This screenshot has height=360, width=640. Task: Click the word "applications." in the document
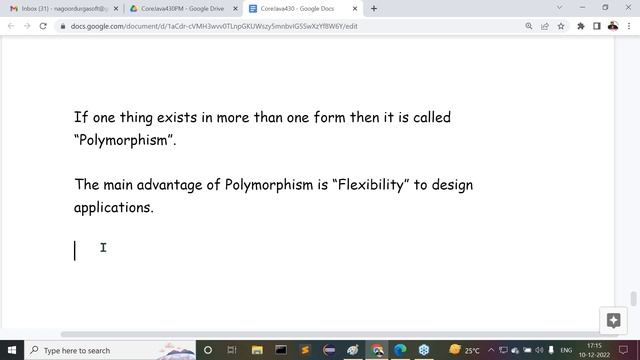(x=114, y=207)
